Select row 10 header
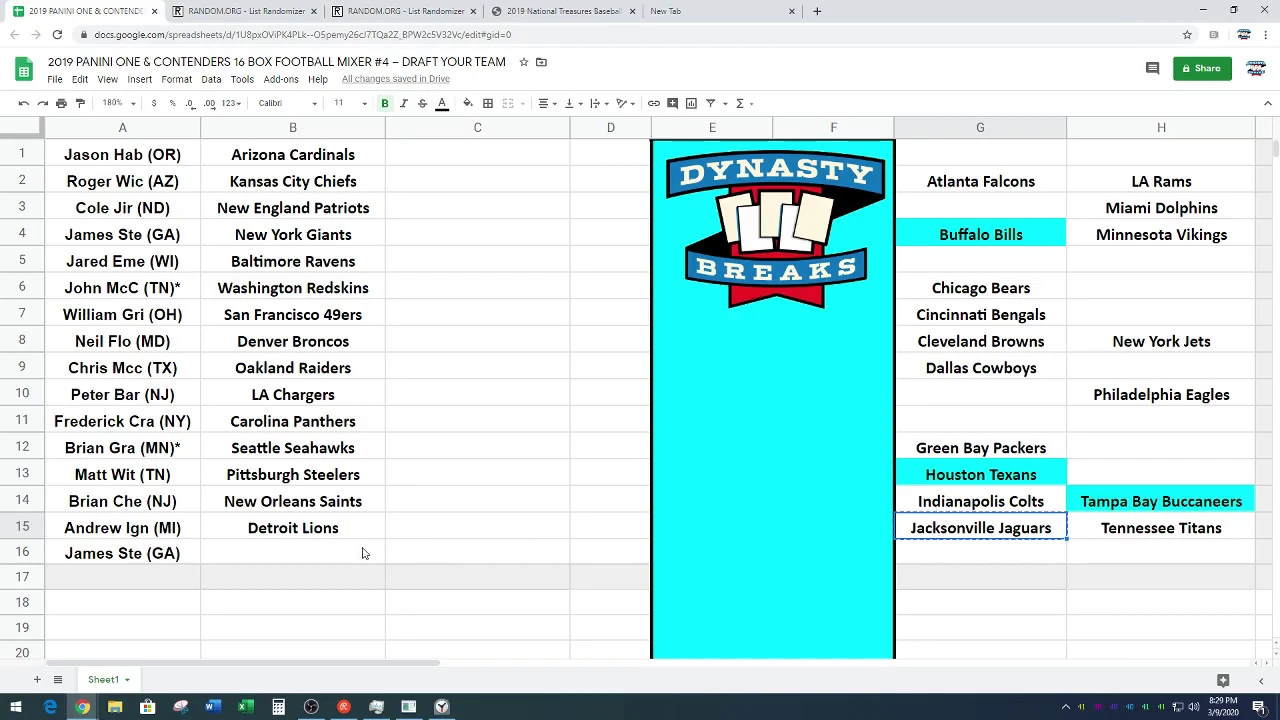1280x720 pixels. click(x=22, y=394)
